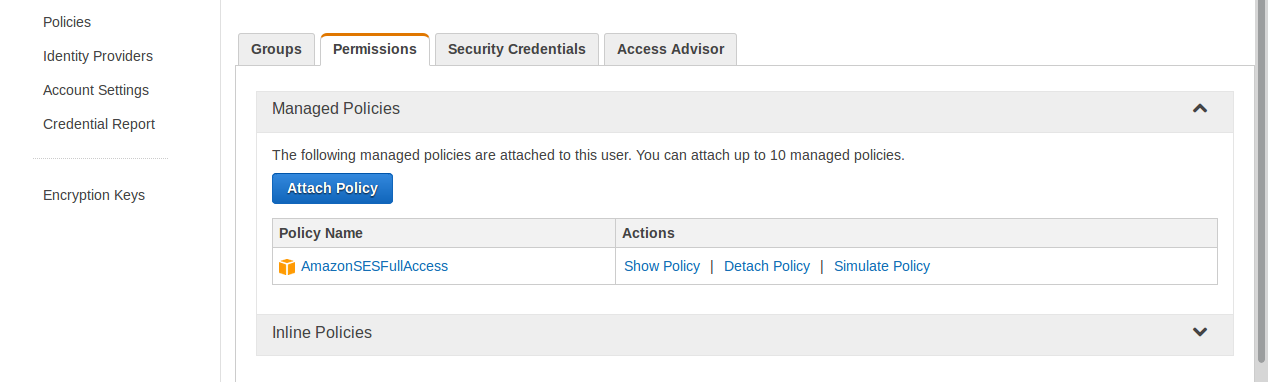Screen dimensions: 1277x392
Task: Select the Permissions tab
Action: pos(375,49)
